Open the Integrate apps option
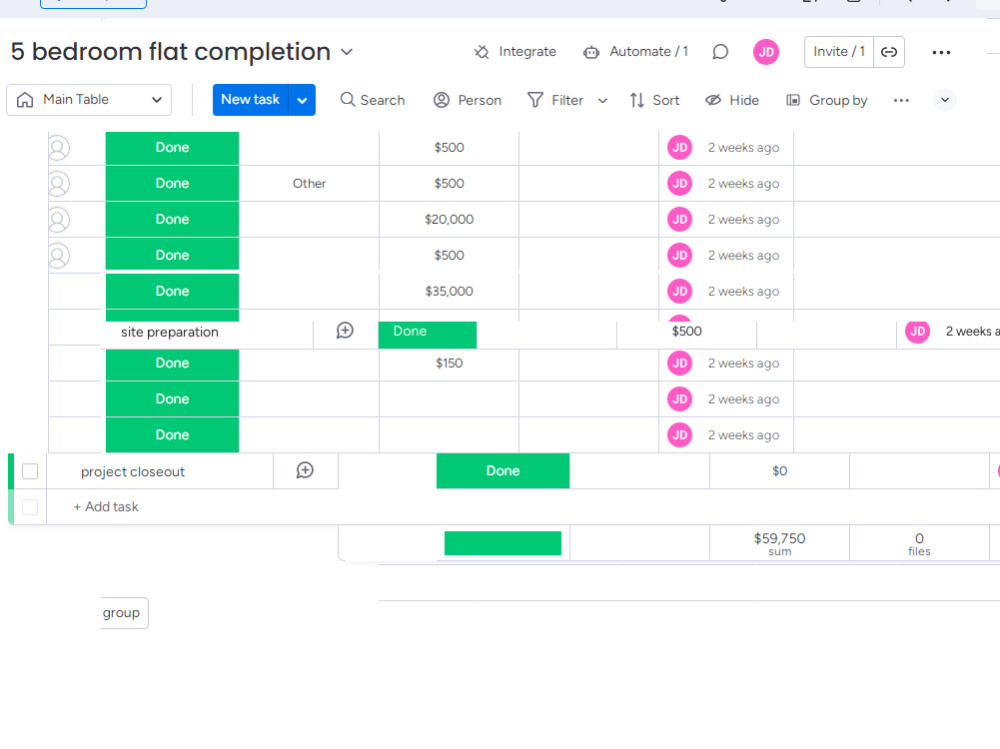The height and width of the screenshot is (749, 1000). click(x=515, y=52)
